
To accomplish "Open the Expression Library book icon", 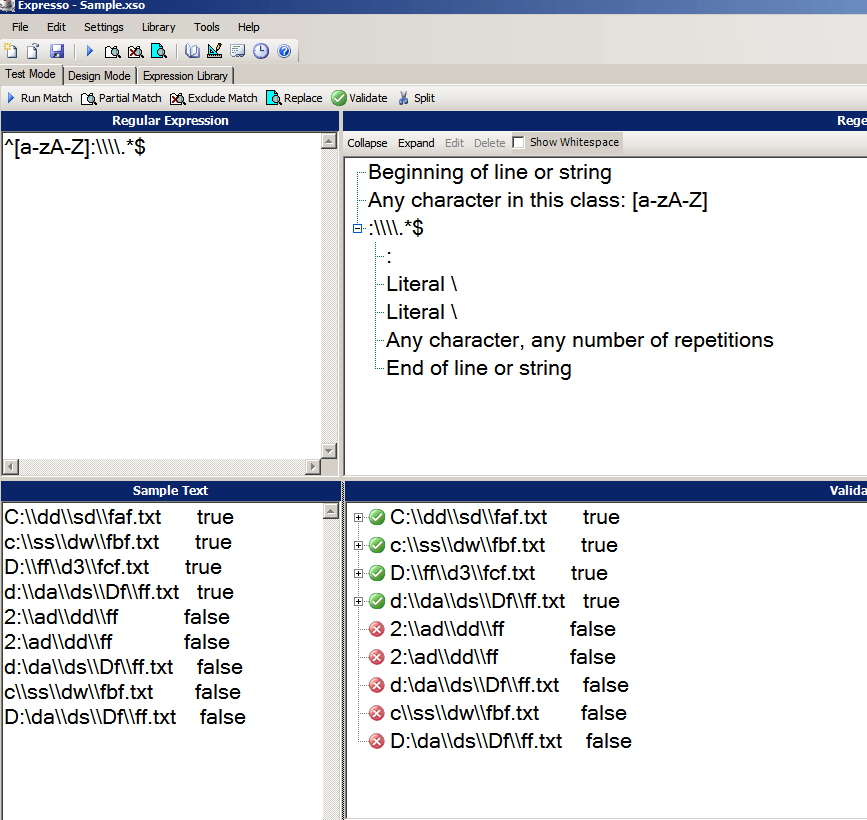I will [192, 51].
